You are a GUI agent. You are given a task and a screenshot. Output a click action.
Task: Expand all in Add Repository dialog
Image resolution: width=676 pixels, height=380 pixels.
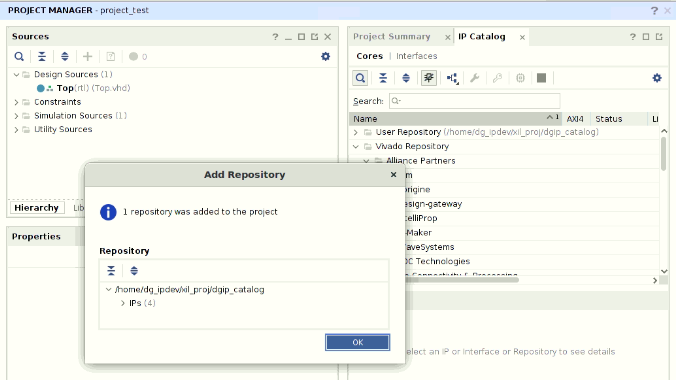[x=134, y=270]
